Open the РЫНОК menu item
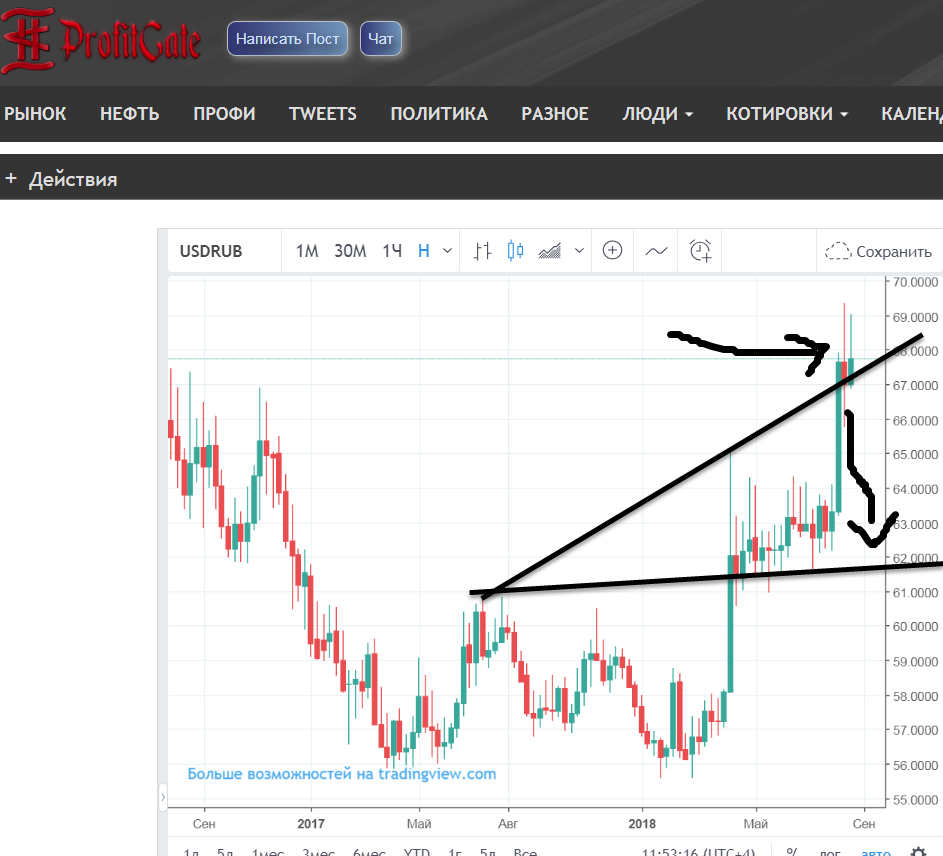Image resolution: width=943 pixels, height=856 pixels. click(x=35, y=114)
